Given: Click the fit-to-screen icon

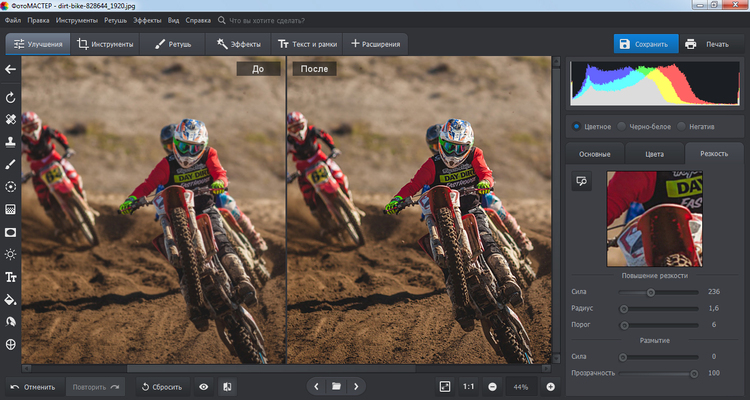Looking at the screenshot, I should [445, 386].
